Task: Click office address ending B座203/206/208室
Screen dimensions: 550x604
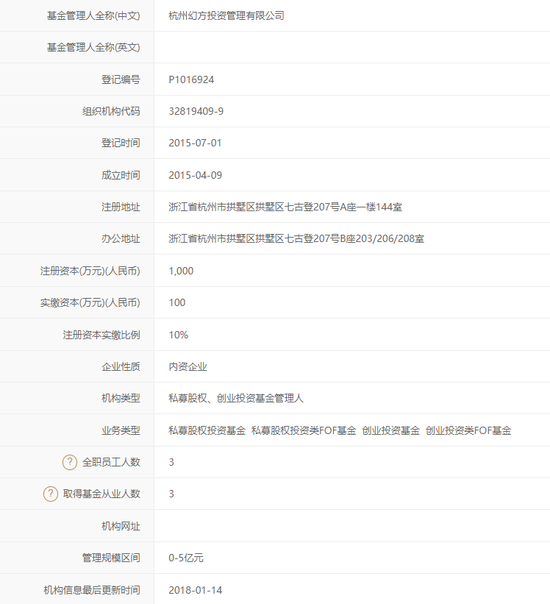Action: (x=296, y=238)
